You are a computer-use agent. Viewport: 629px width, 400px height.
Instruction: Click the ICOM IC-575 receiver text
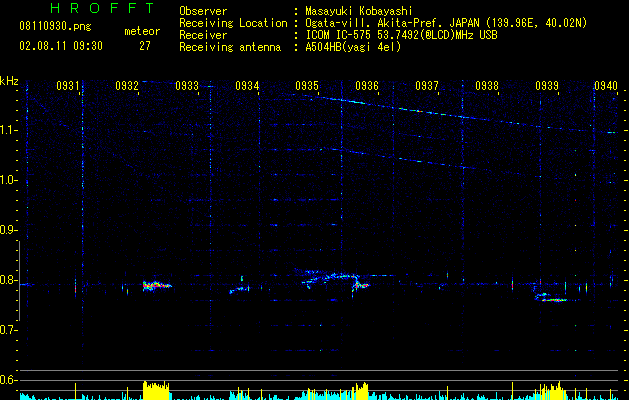[401, 35]
